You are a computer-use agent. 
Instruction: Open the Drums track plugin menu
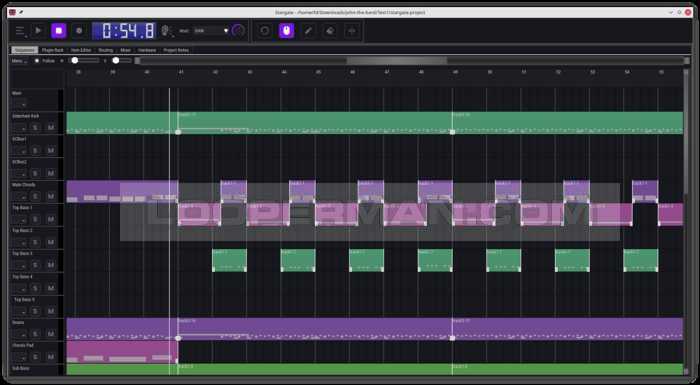click(x=21, y=334)
